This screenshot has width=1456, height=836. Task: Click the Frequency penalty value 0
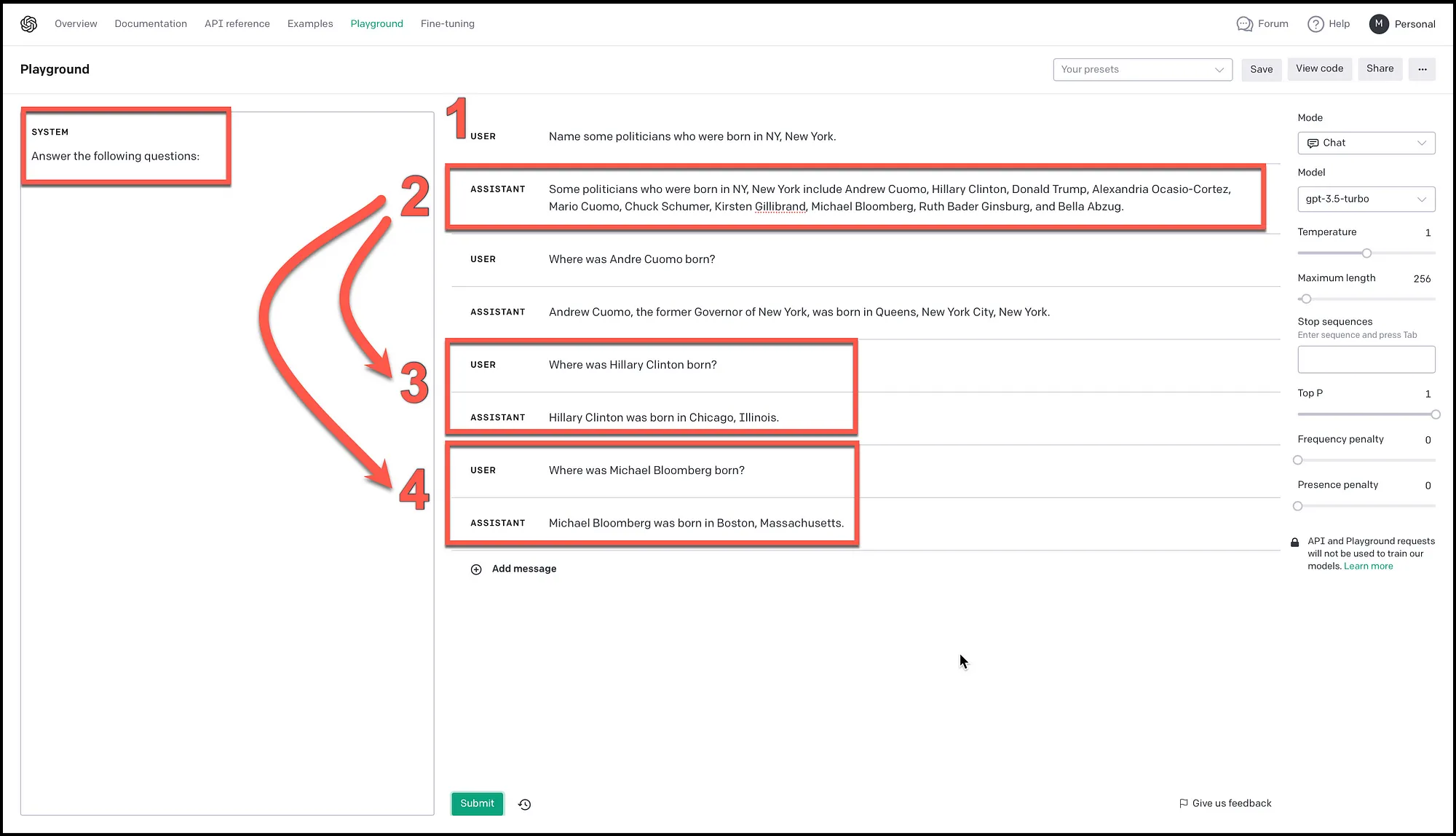coord(1428,440)
